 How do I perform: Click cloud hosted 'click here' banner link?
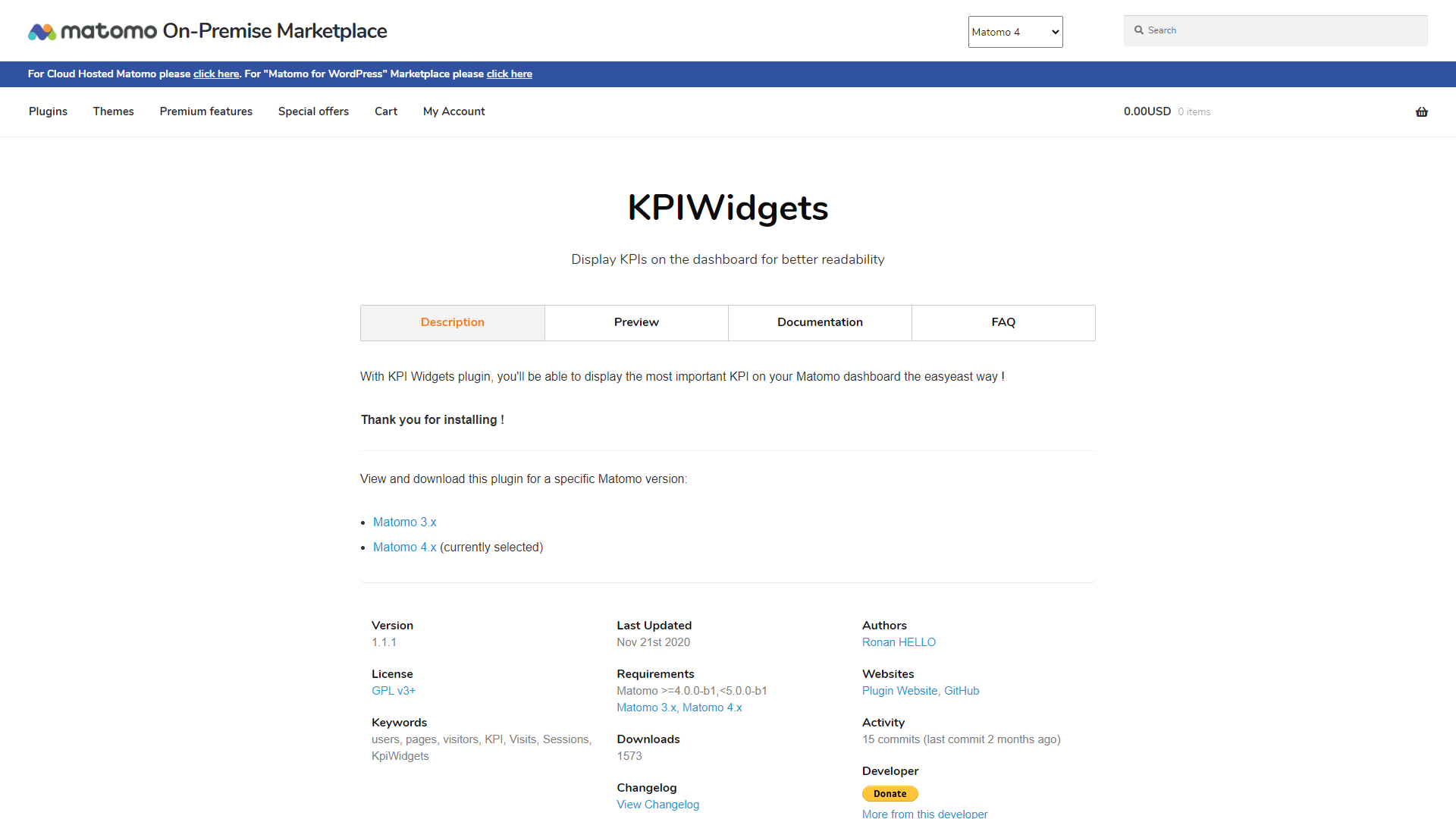coord(216,74)
